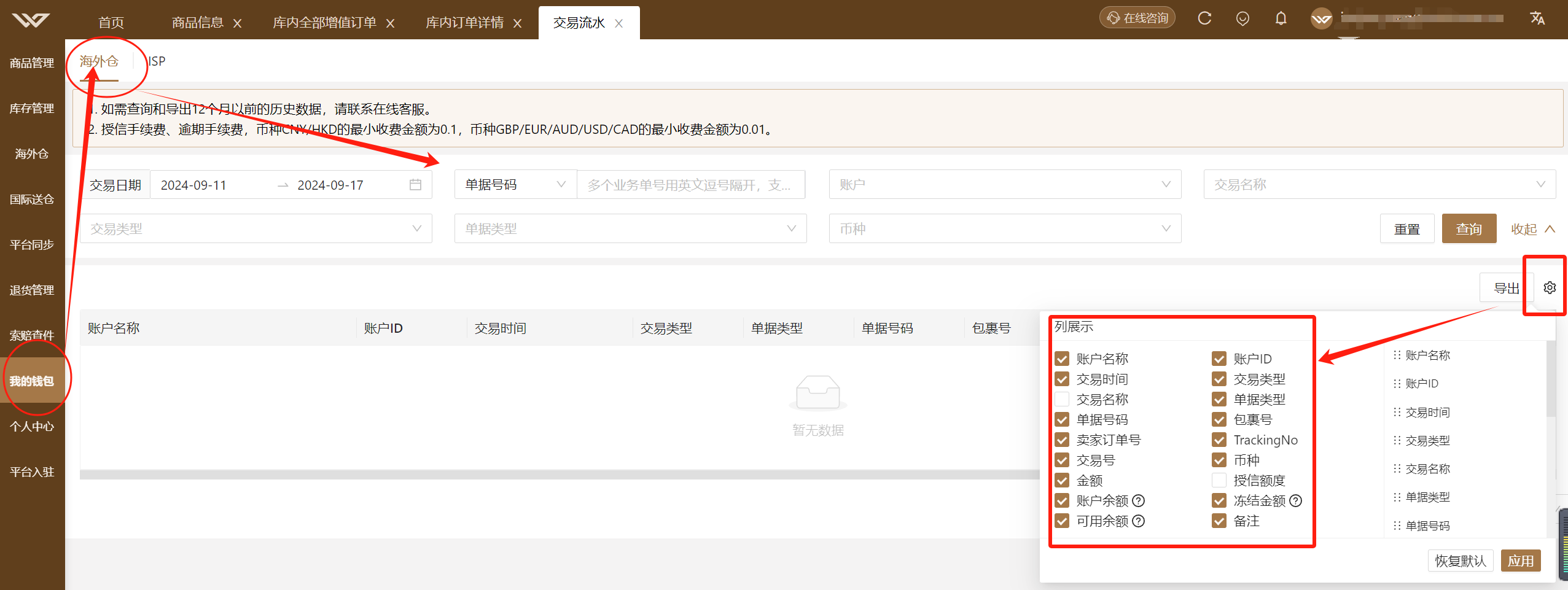
Task: Click the calendar icon in the date range
Action: coord(416,185)
